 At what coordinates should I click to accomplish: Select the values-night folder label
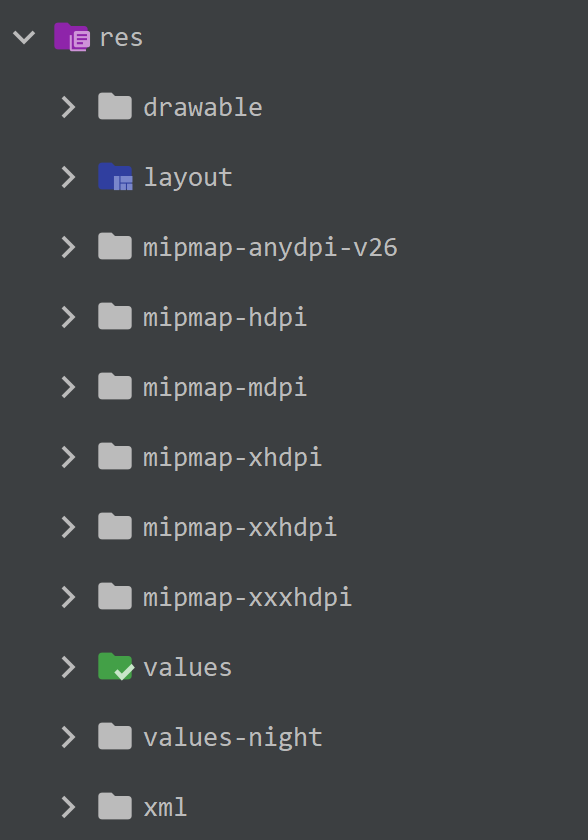[233, 738]
